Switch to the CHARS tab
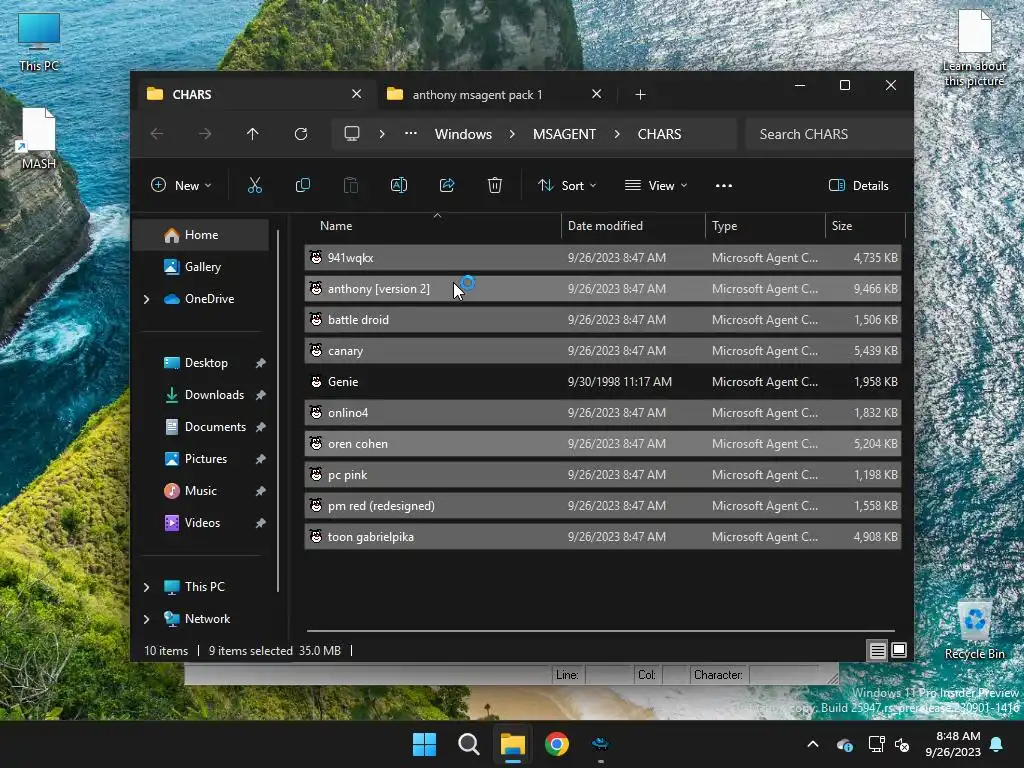This screenshot has height=768, width=1024. [x=255, y=94]
